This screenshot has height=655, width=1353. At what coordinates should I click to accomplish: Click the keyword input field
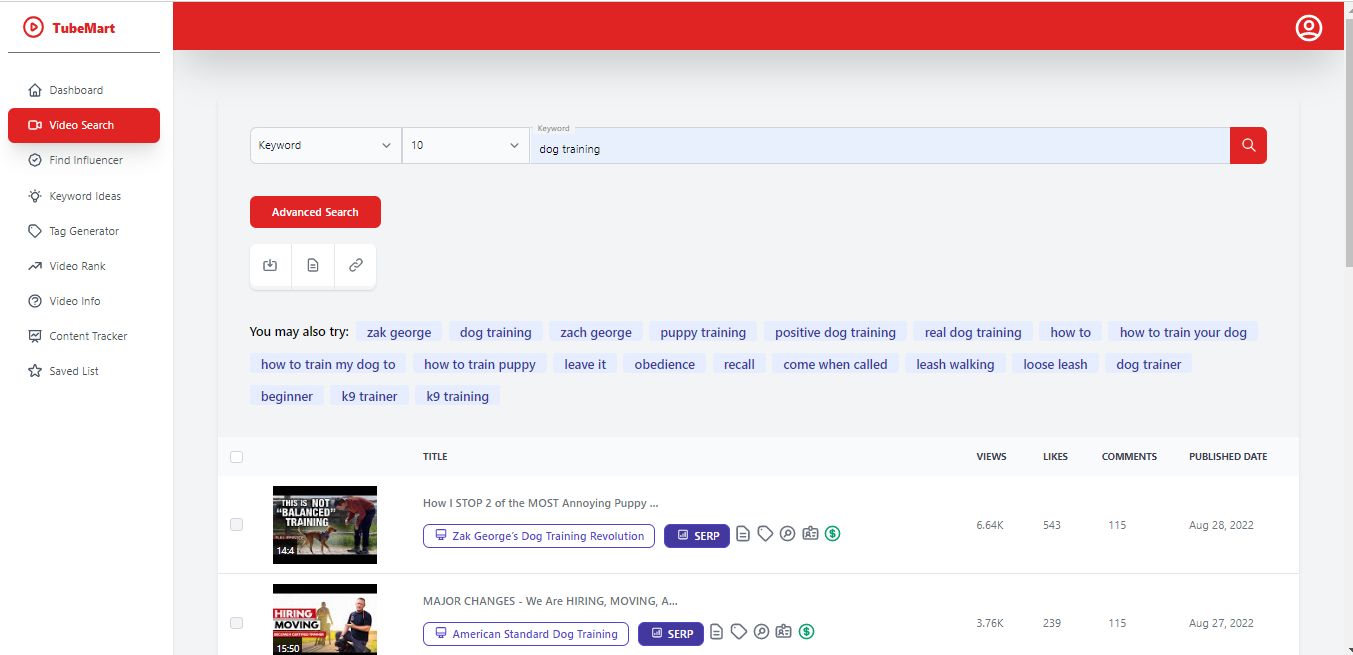880,146
